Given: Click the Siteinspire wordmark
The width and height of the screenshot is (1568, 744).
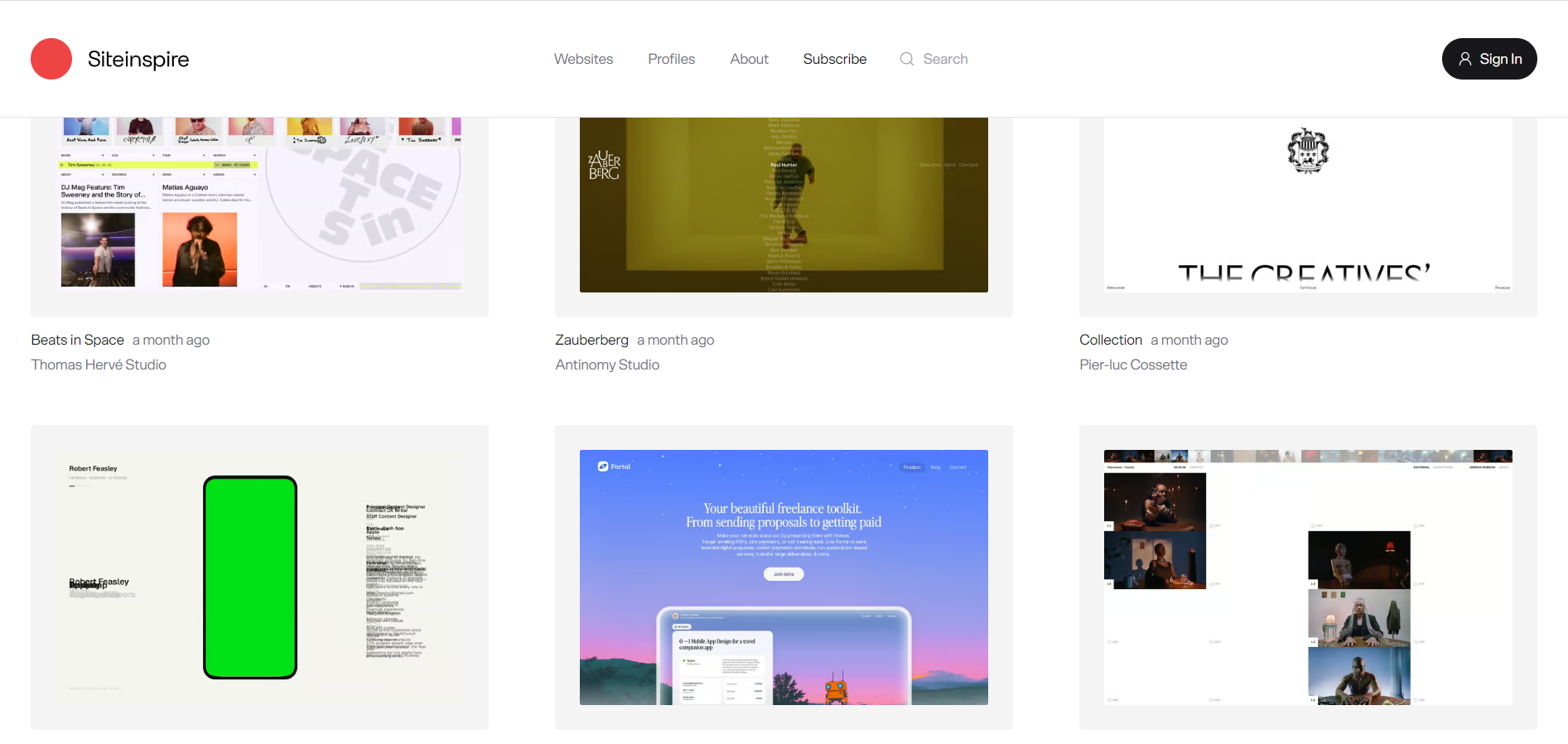Looking at the screenshot, I should tap(138, 59).
